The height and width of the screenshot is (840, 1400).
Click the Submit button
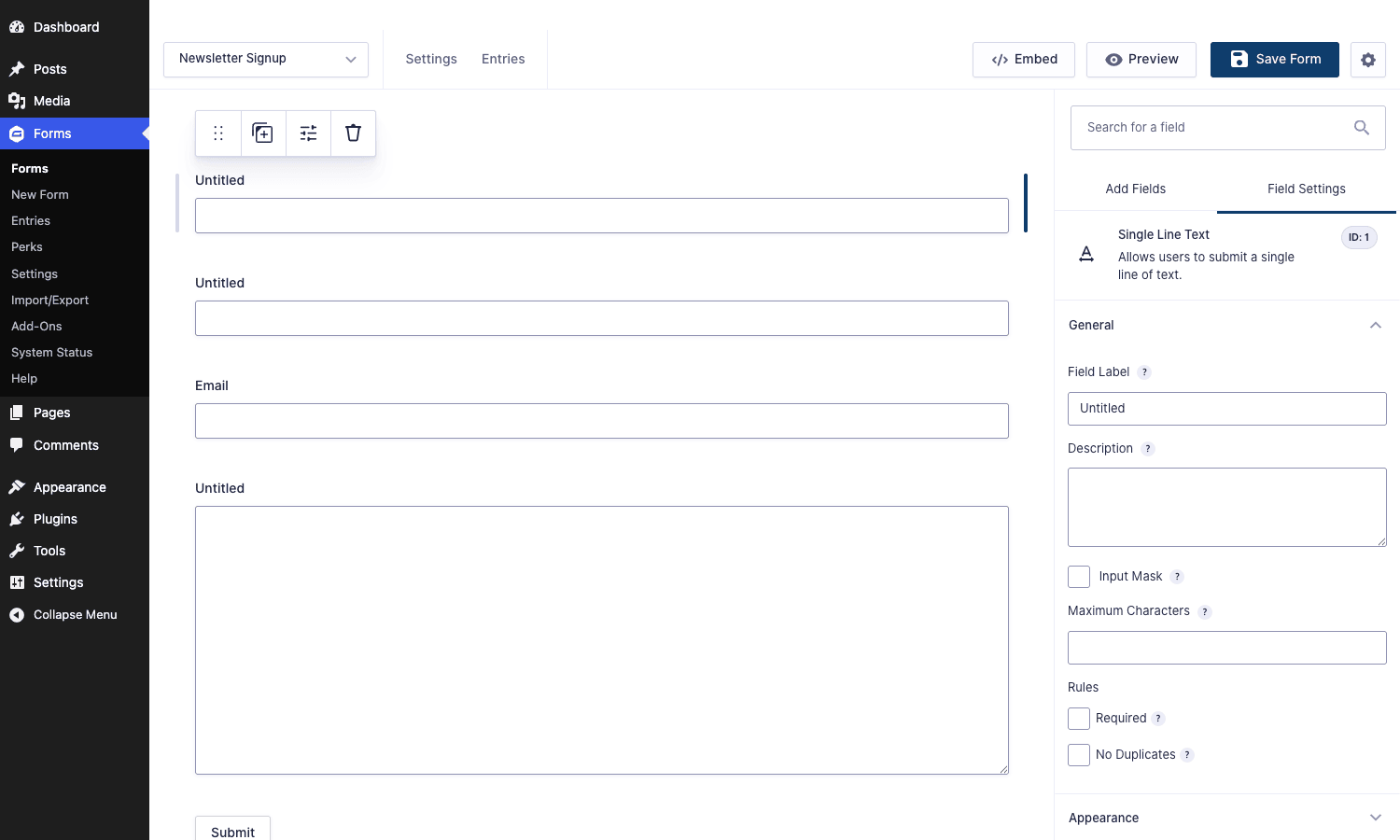pyautogui.click(x=232, y=830)
